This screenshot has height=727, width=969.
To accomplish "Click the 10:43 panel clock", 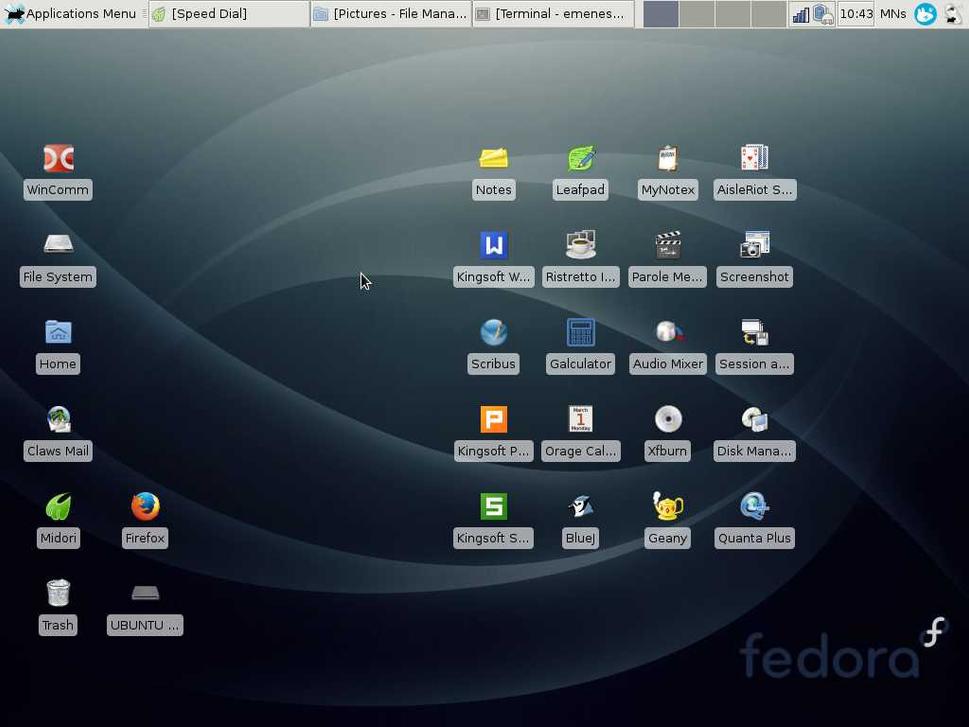I will pos(856,14).
